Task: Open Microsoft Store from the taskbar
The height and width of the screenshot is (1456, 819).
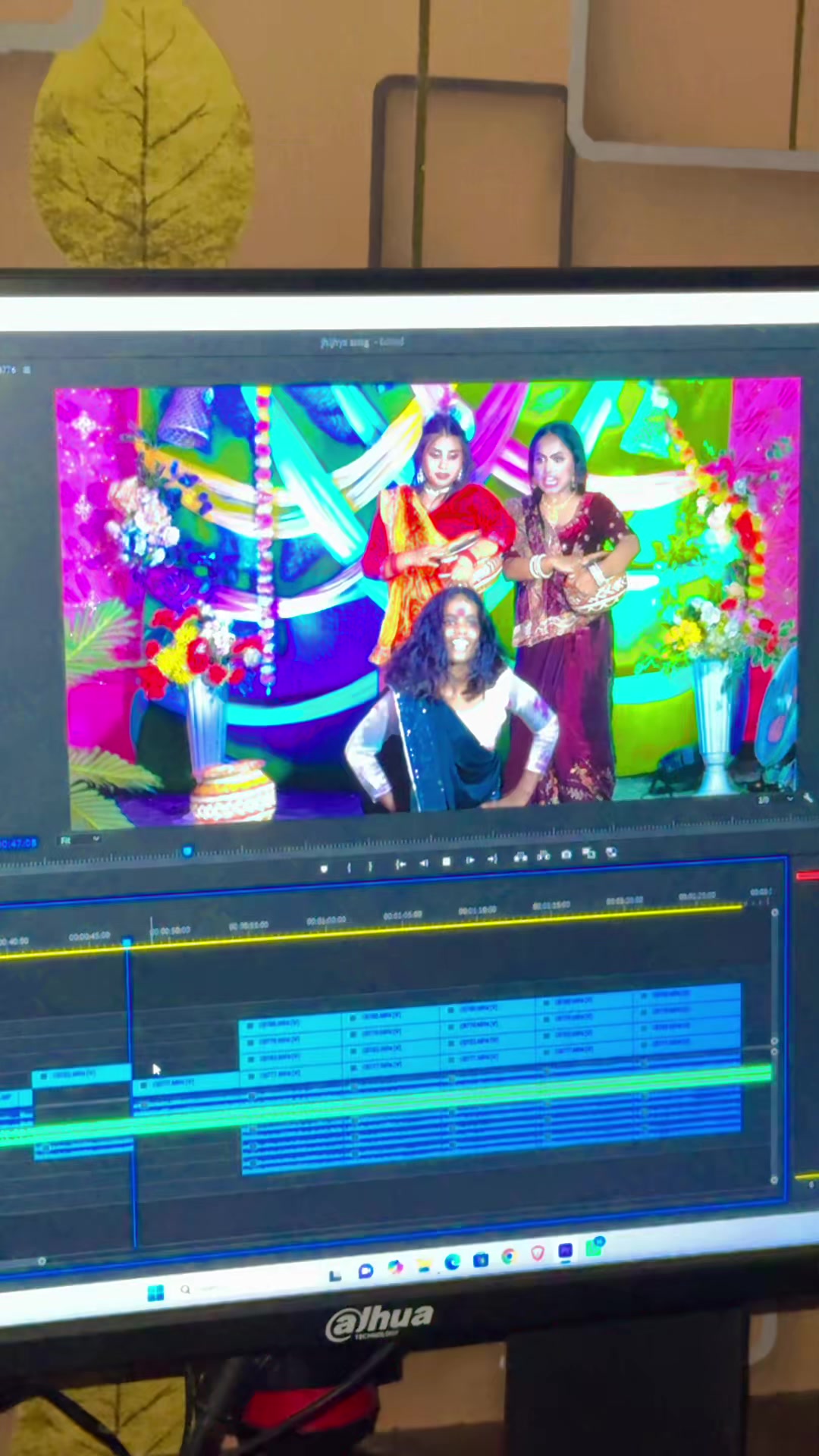Action: tap(480, 1260)
